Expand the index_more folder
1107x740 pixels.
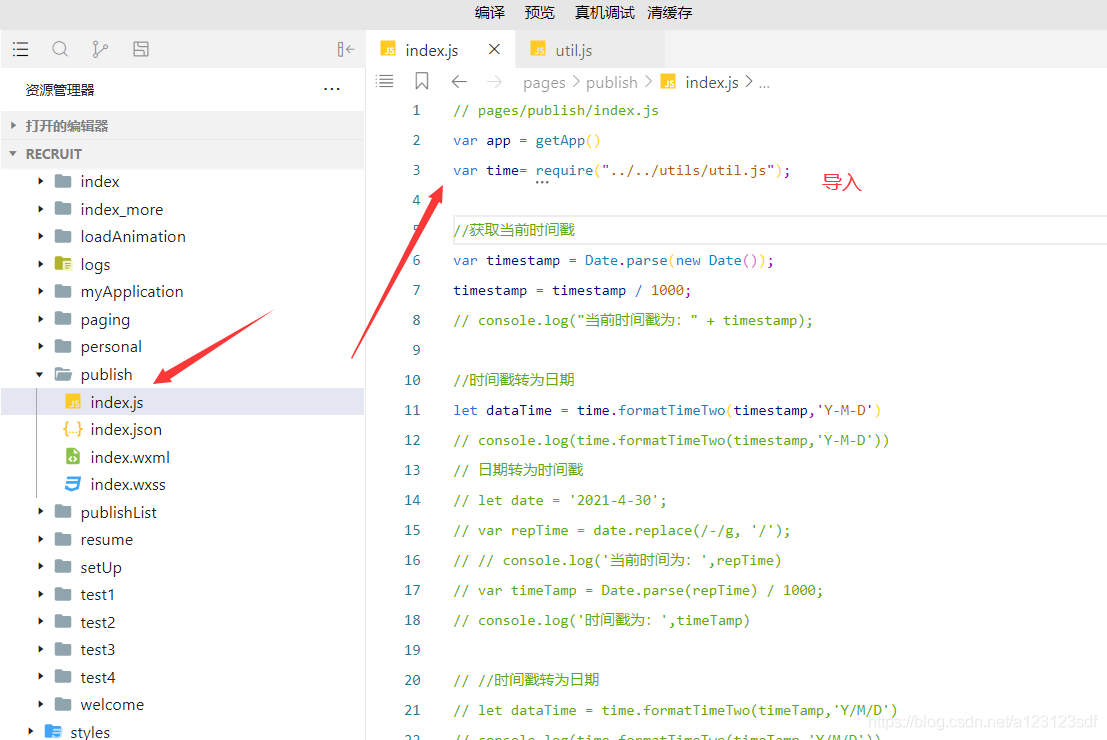pyautogui.click(x=41, y=209)
